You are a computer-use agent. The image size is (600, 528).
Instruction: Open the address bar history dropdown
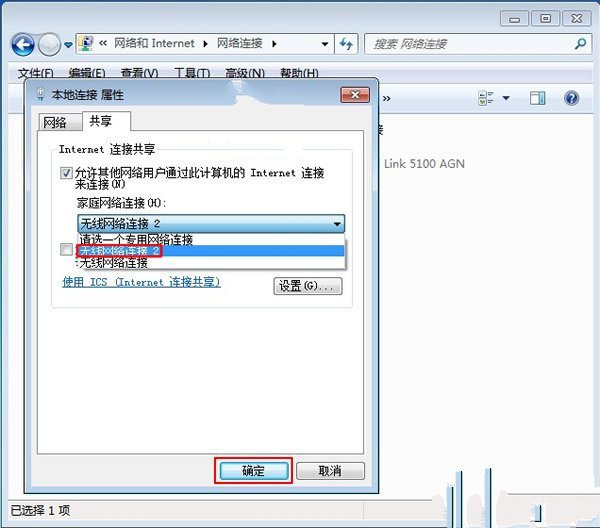pos(325,44)
